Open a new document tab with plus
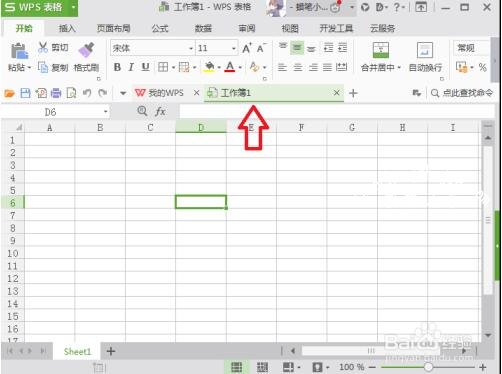The image size is (502, 374). tap(353, 93)
